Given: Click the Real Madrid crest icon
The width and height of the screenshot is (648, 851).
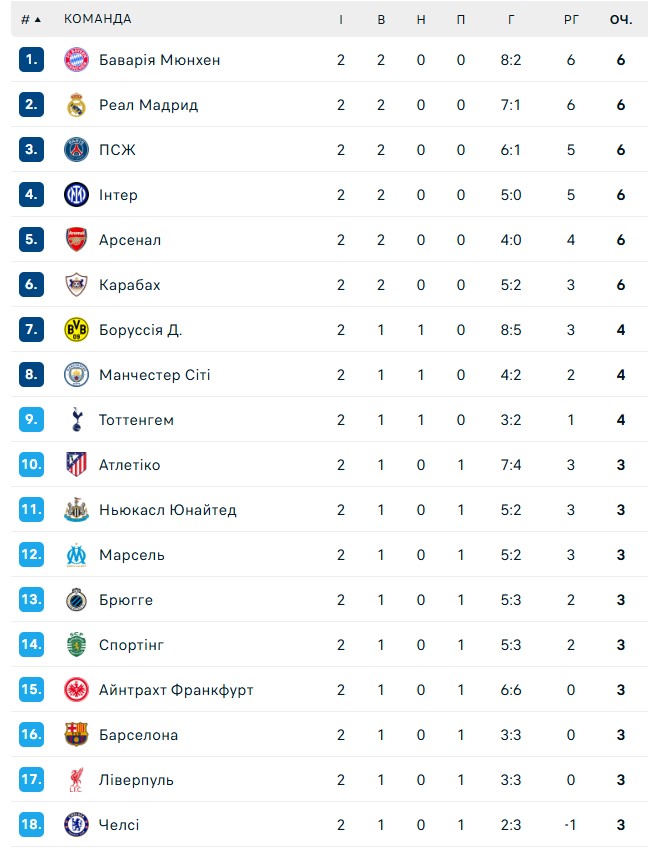Looking at the screenshot, I should (x=77, y=105).
